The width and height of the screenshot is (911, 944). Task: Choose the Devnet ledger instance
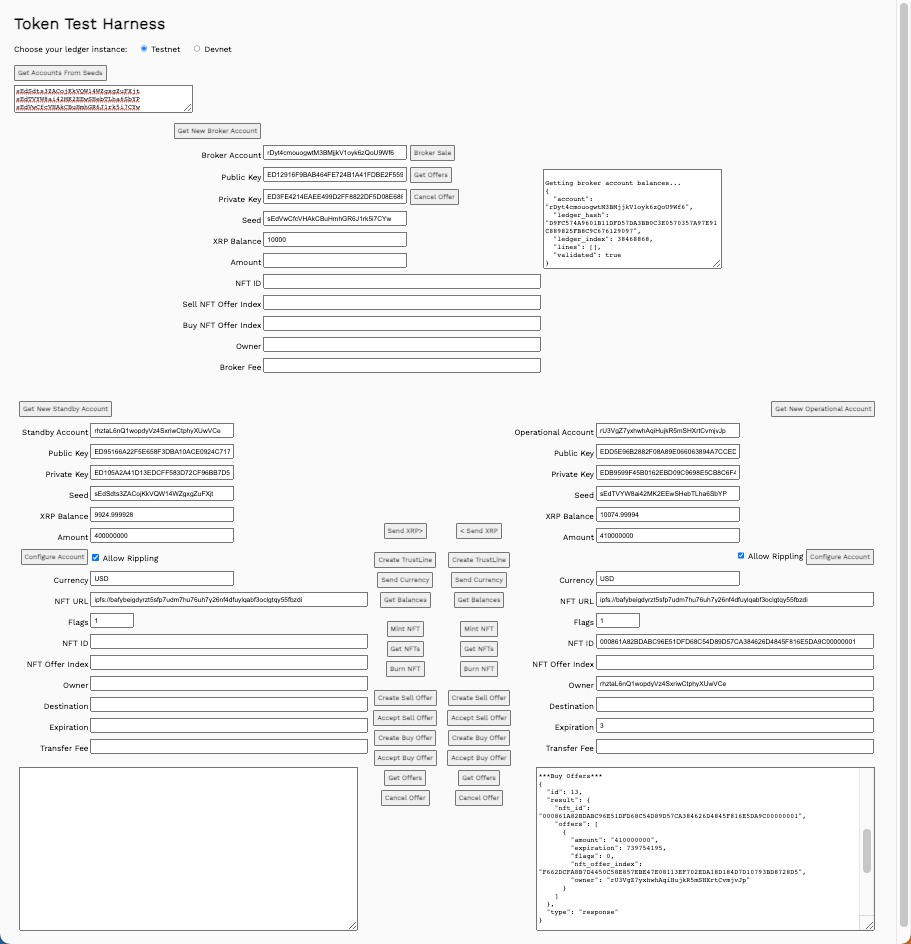pyautogui.click(x=196, y=49)
